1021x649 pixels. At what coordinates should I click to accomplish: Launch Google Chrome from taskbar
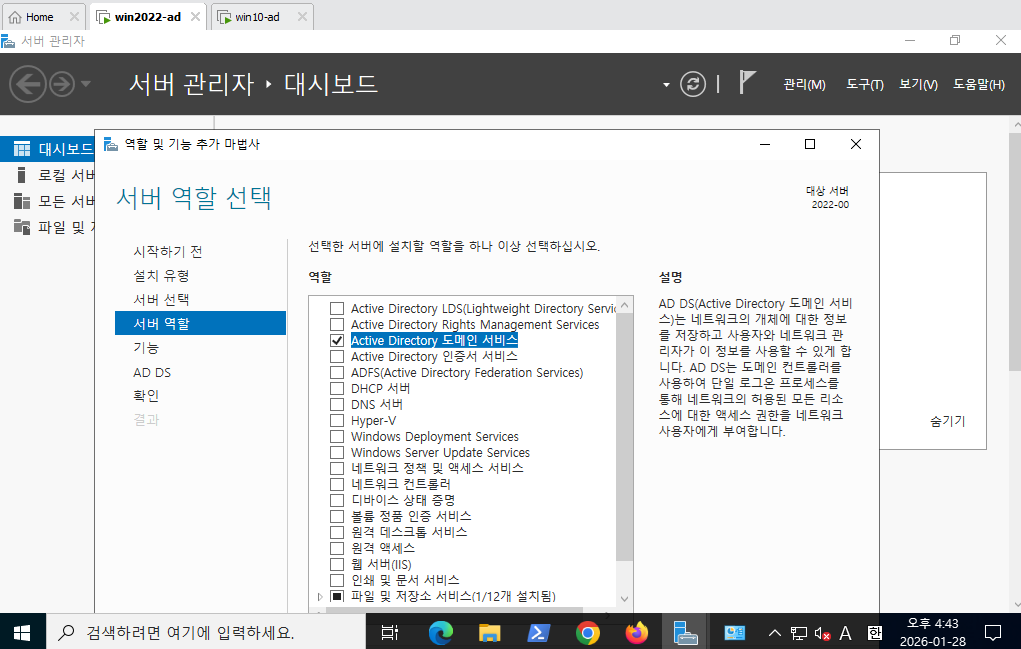click(x=587, y=632)
